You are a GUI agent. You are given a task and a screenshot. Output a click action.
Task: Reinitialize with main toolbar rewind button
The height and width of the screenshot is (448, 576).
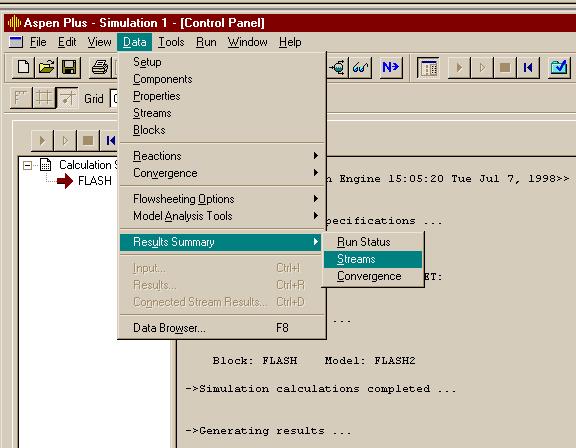pyautogui.click(x=528, y=68)
